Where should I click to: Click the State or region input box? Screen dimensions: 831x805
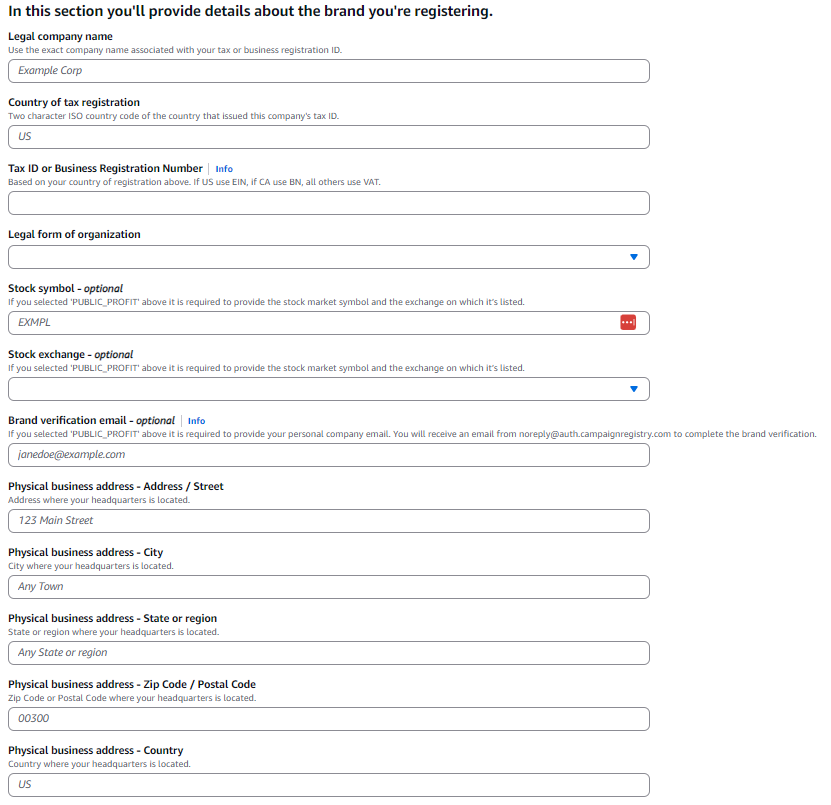tap(329, 653)
